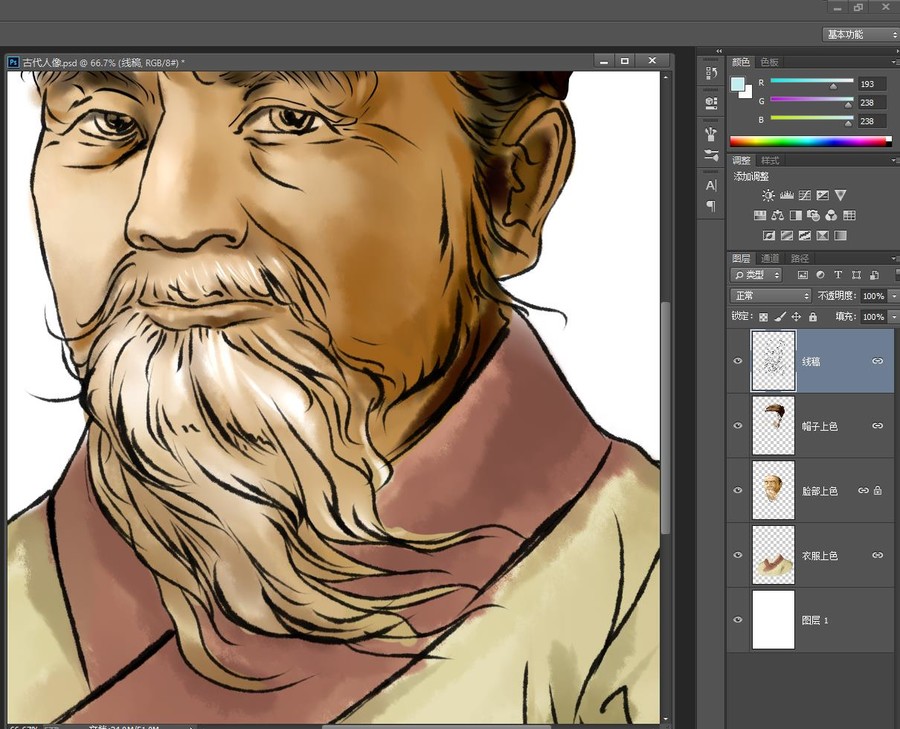Toggle lock transparent pixels
The width and height of the screenshot is (900, 729).
763,317
